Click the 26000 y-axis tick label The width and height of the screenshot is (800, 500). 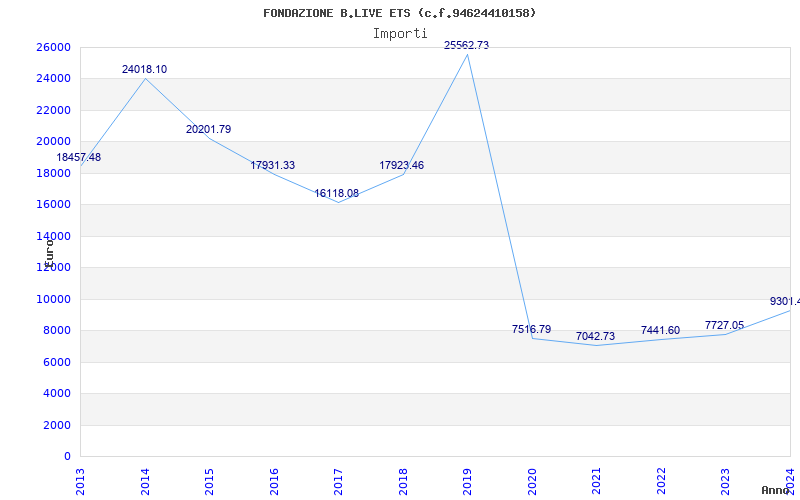click(x=53, y=47)
